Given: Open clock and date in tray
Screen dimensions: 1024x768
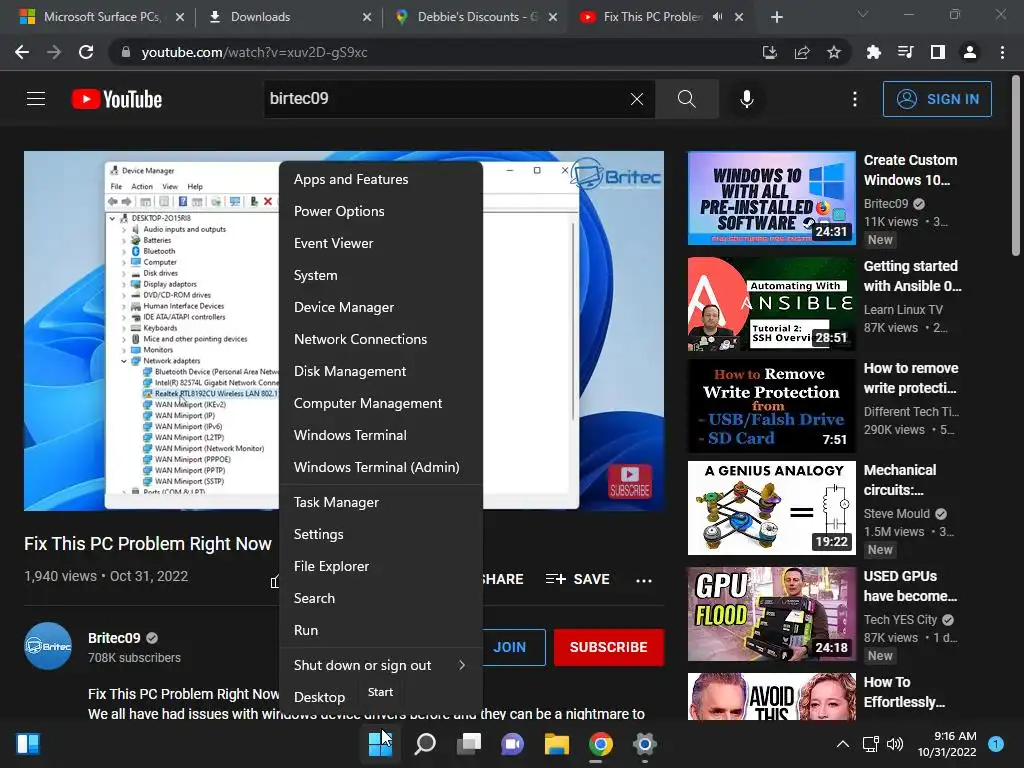Looking at the screenshot, I should click(947, 744).
